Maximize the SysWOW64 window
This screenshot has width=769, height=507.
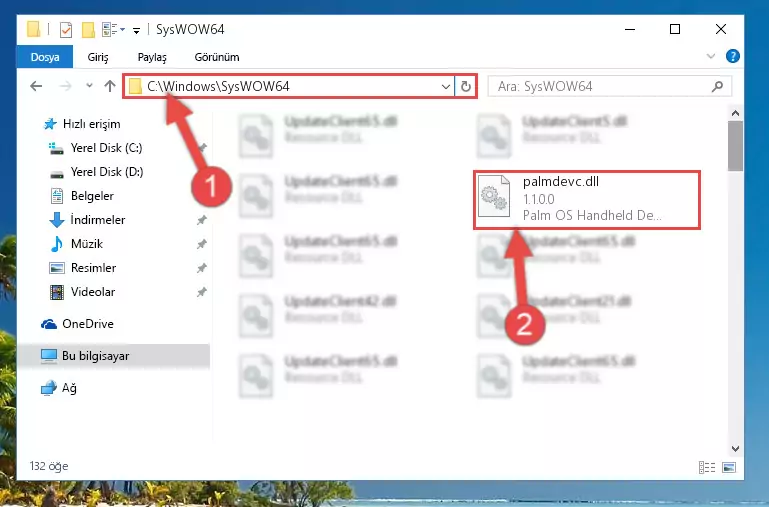click(675, 29)
